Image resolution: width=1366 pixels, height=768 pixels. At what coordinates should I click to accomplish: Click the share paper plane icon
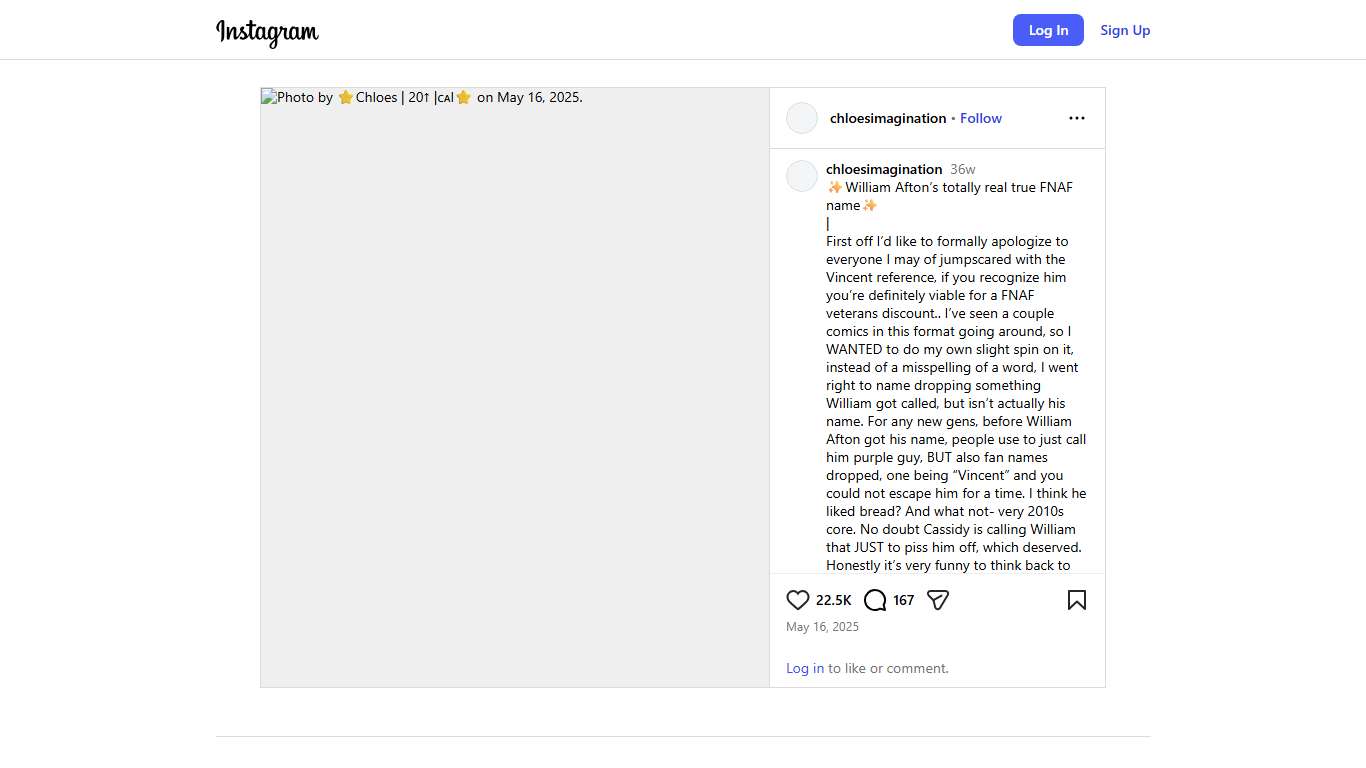(937, 600)
